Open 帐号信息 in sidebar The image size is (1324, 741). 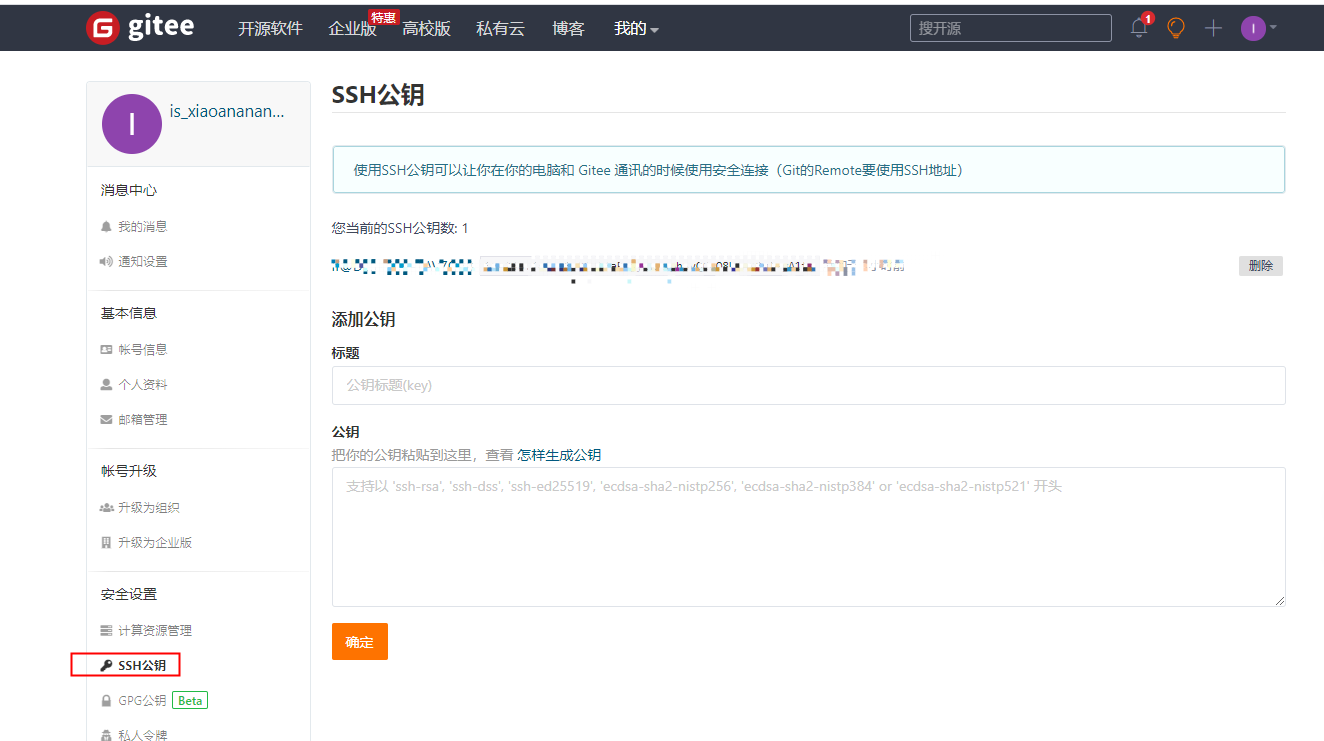coord(143,350)
